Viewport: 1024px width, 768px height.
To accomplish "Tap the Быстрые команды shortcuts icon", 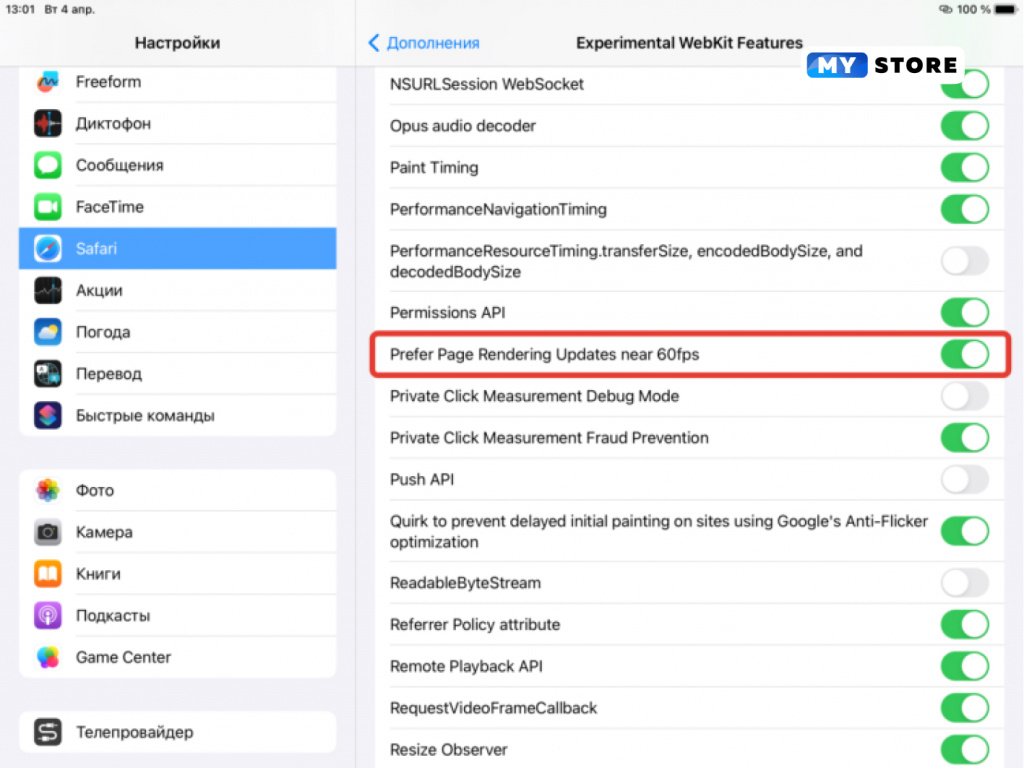I will [48, 415].
